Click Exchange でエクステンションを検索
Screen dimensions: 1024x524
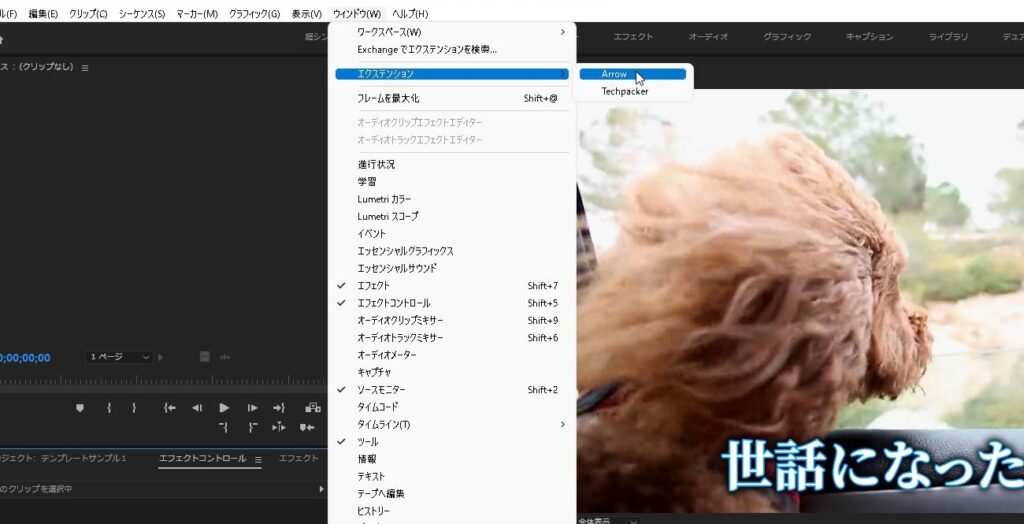click(427, 49)
